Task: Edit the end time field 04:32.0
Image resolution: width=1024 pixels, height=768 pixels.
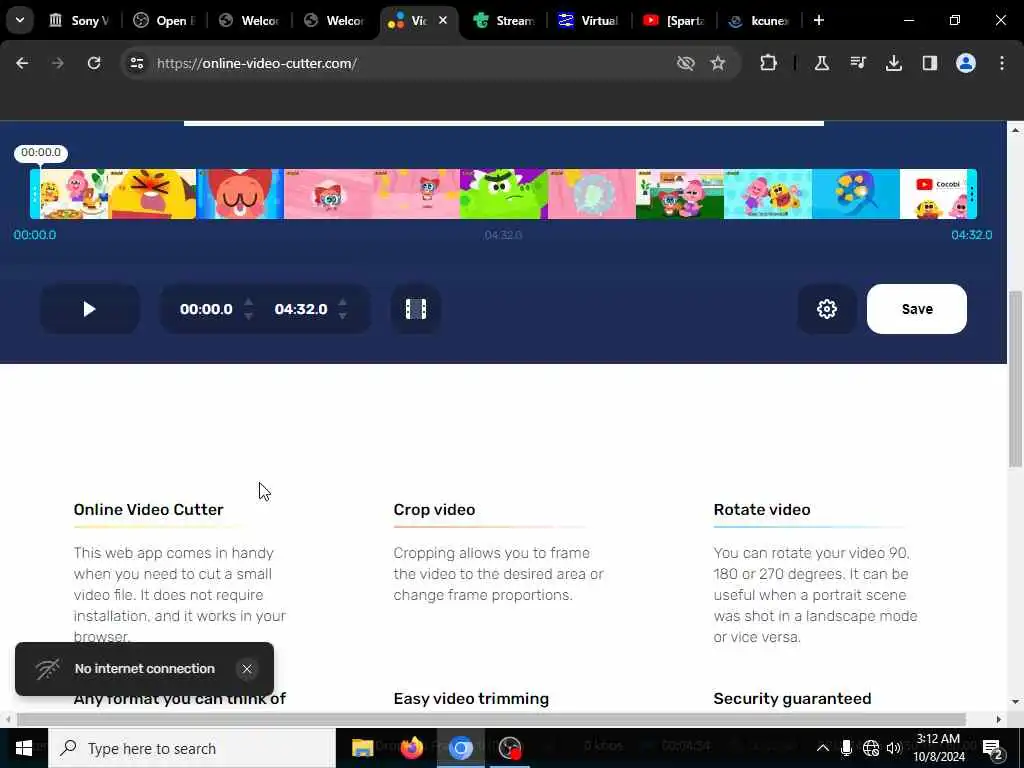Action: pyautogui.click(x=301, y=309)
